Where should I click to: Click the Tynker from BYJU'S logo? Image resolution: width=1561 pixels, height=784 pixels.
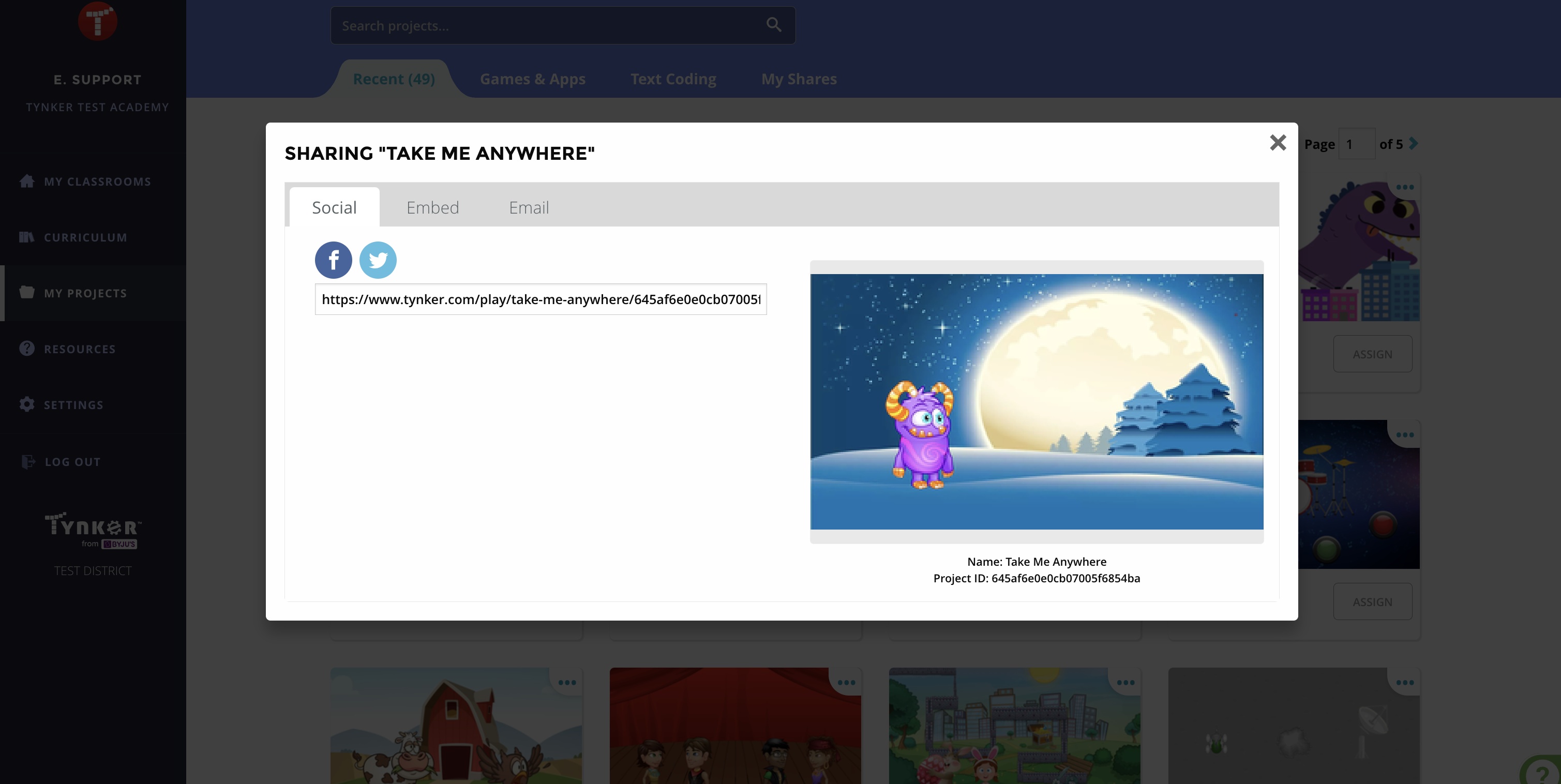coord(93,530)
